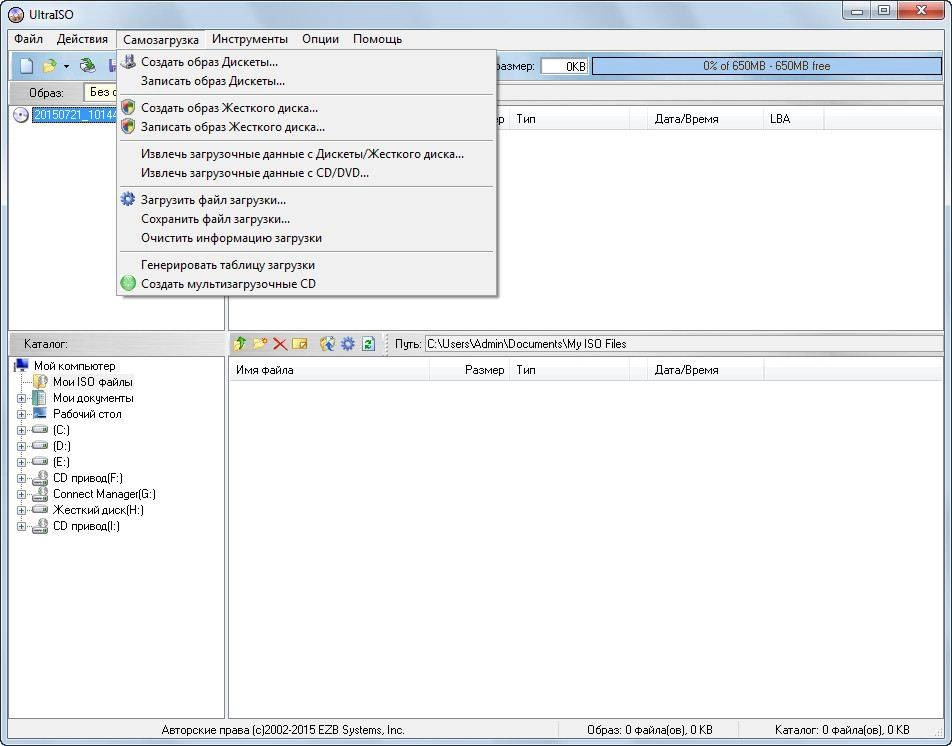Click the add files icon with blue arrow
This screenshot has width=952, height=746.
pos(327,344)
